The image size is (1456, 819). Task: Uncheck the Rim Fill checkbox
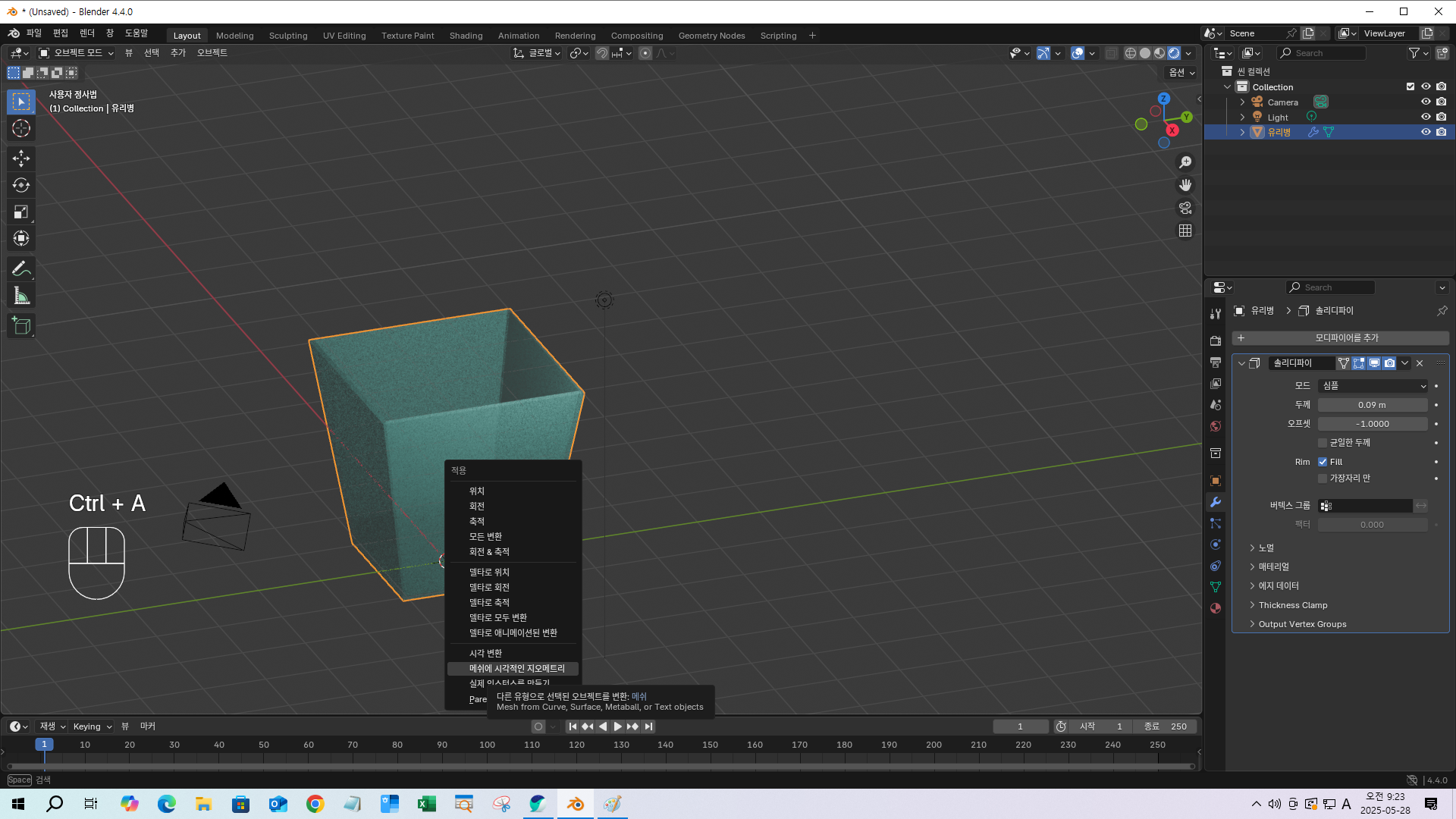(x=1323, y=462)
